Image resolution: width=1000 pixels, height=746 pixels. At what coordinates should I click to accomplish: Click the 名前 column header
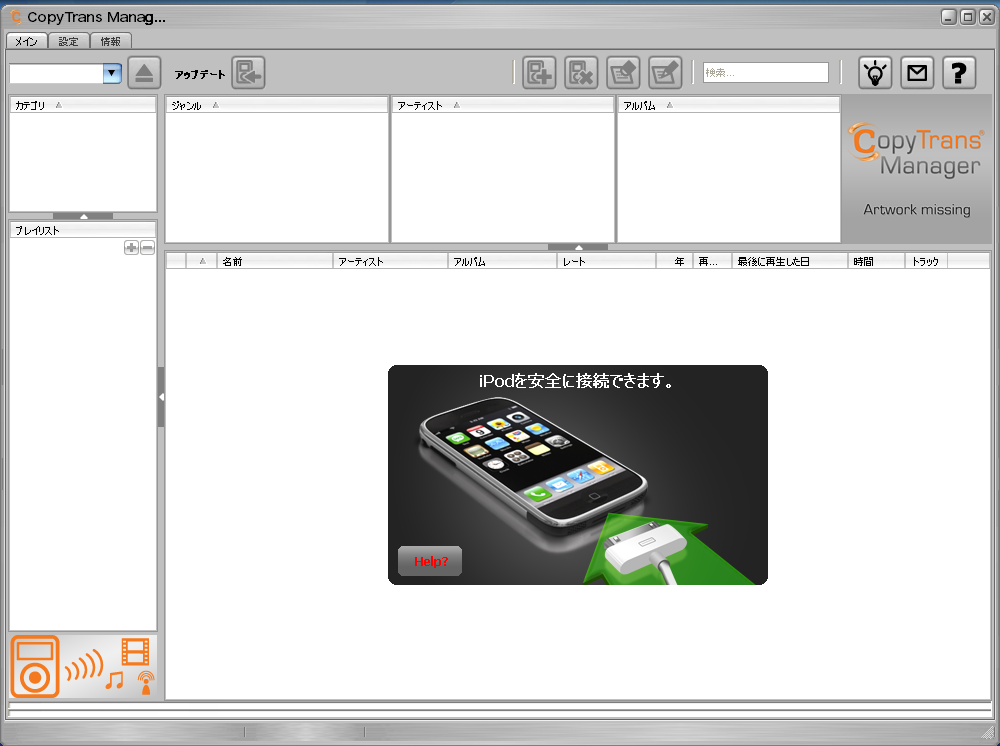pos(275,261)
